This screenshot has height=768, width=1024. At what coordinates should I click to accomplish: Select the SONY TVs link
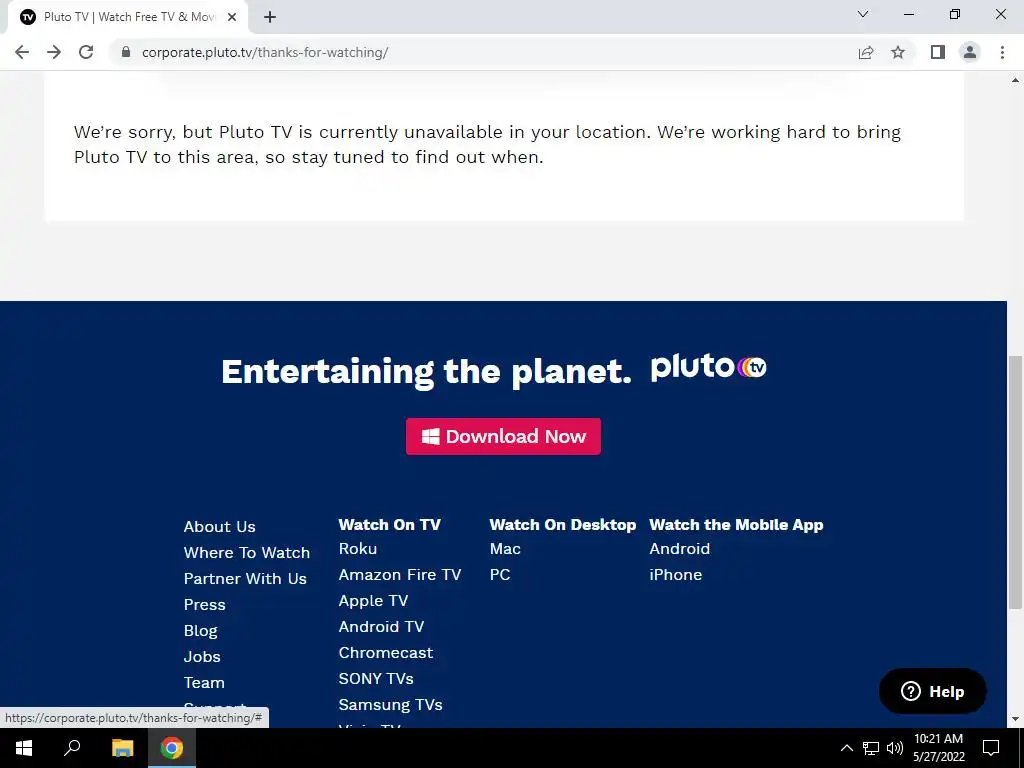(x=376, y=679)
